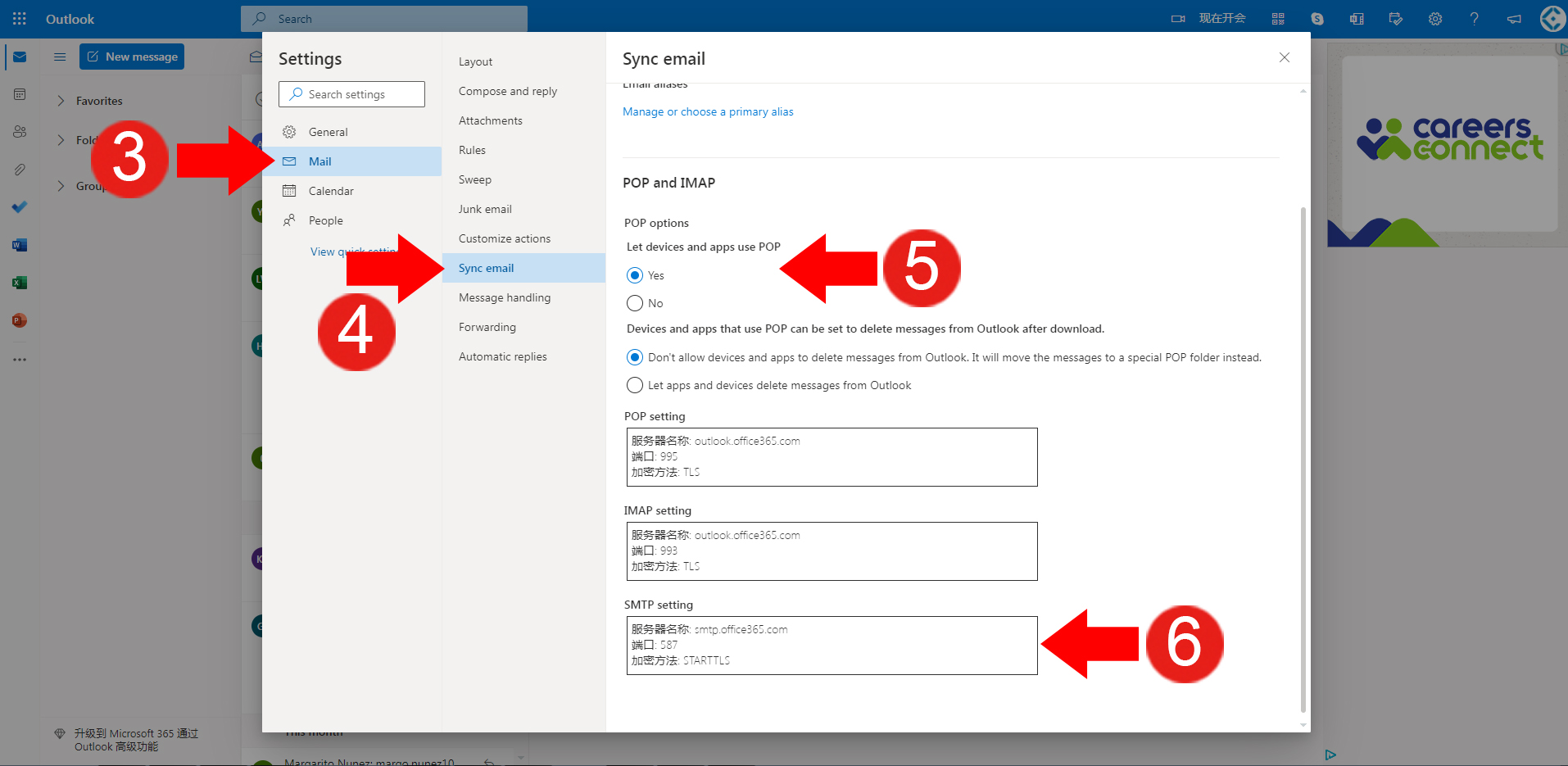Open Attachments settings
The height and width of the screenshot is (766, 1568).
(x=523, y=120)
